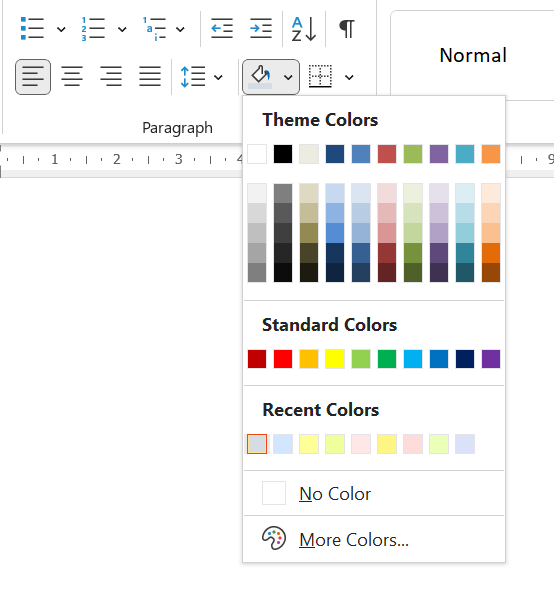
Task: Click Decrease Indent icon
Action: coord(222,29)
